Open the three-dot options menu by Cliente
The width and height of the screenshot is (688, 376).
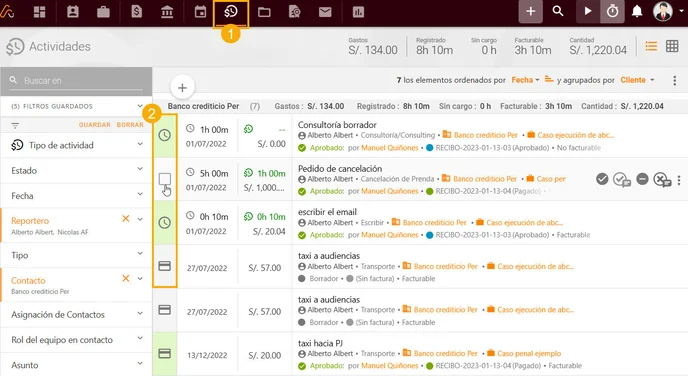[674, 81]
